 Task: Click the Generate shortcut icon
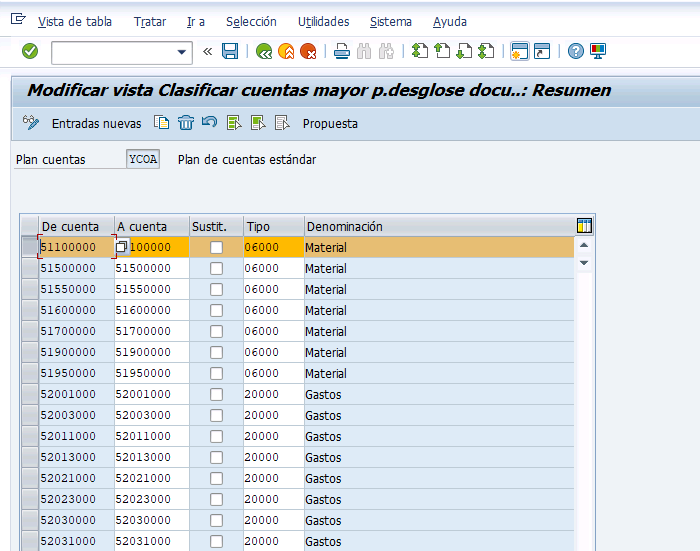click(x=542, y=51)
